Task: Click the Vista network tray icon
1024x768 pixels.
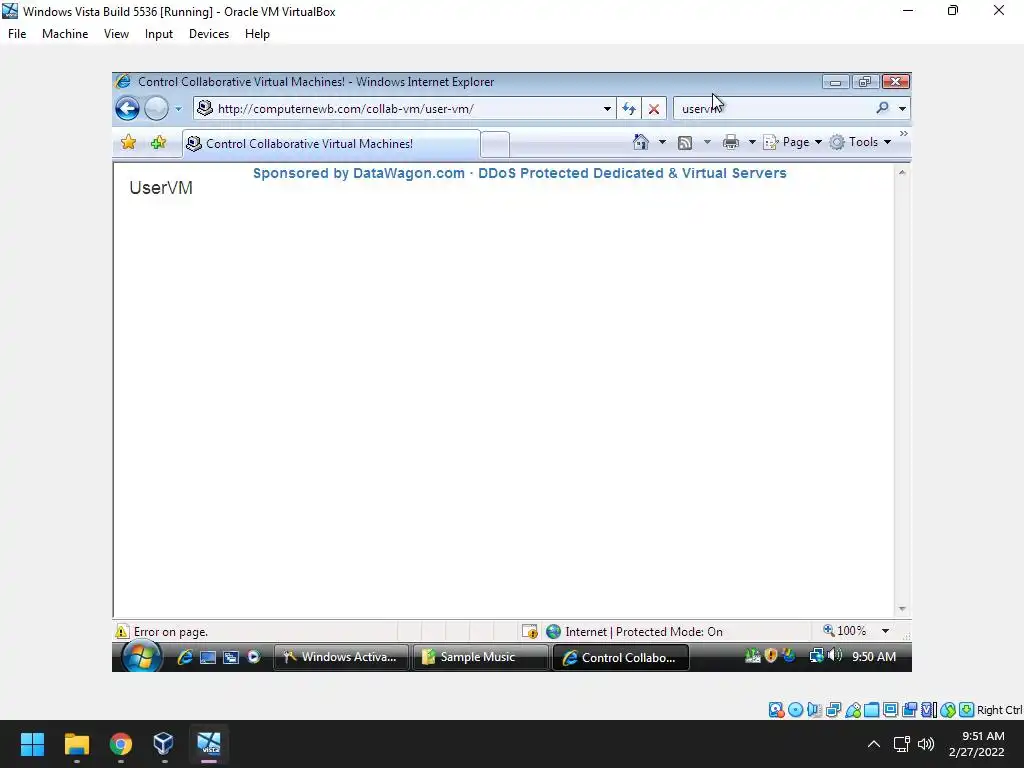Action: click(816, 656)
